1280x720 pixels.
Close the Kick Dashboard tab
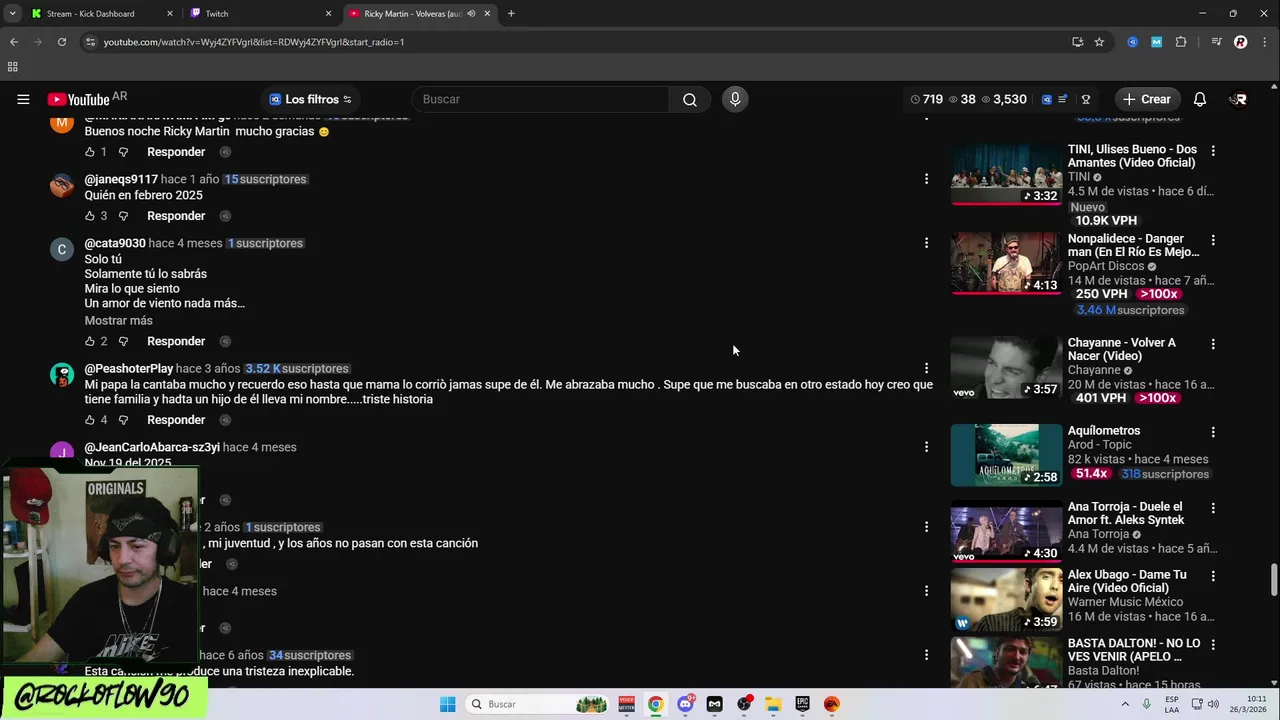[169, 14]
